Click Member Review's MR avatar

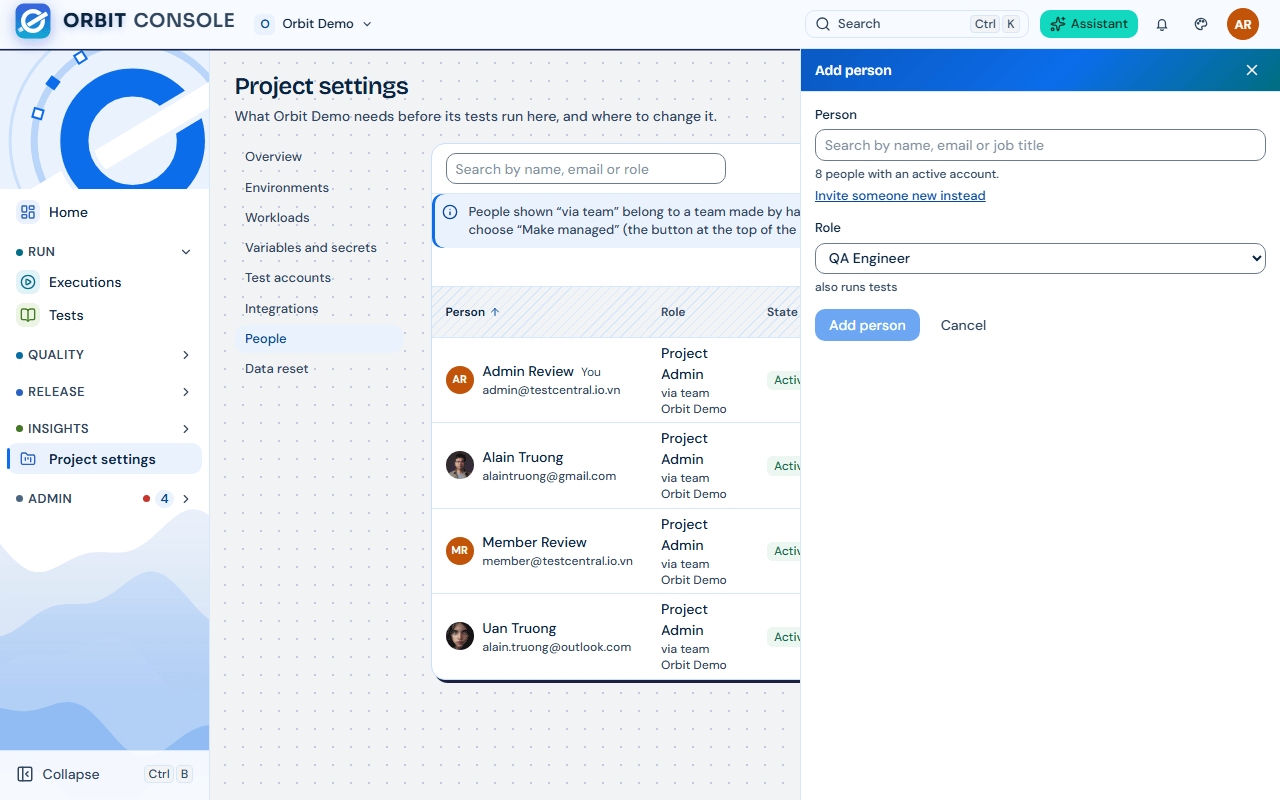click(x=460, y=550)
